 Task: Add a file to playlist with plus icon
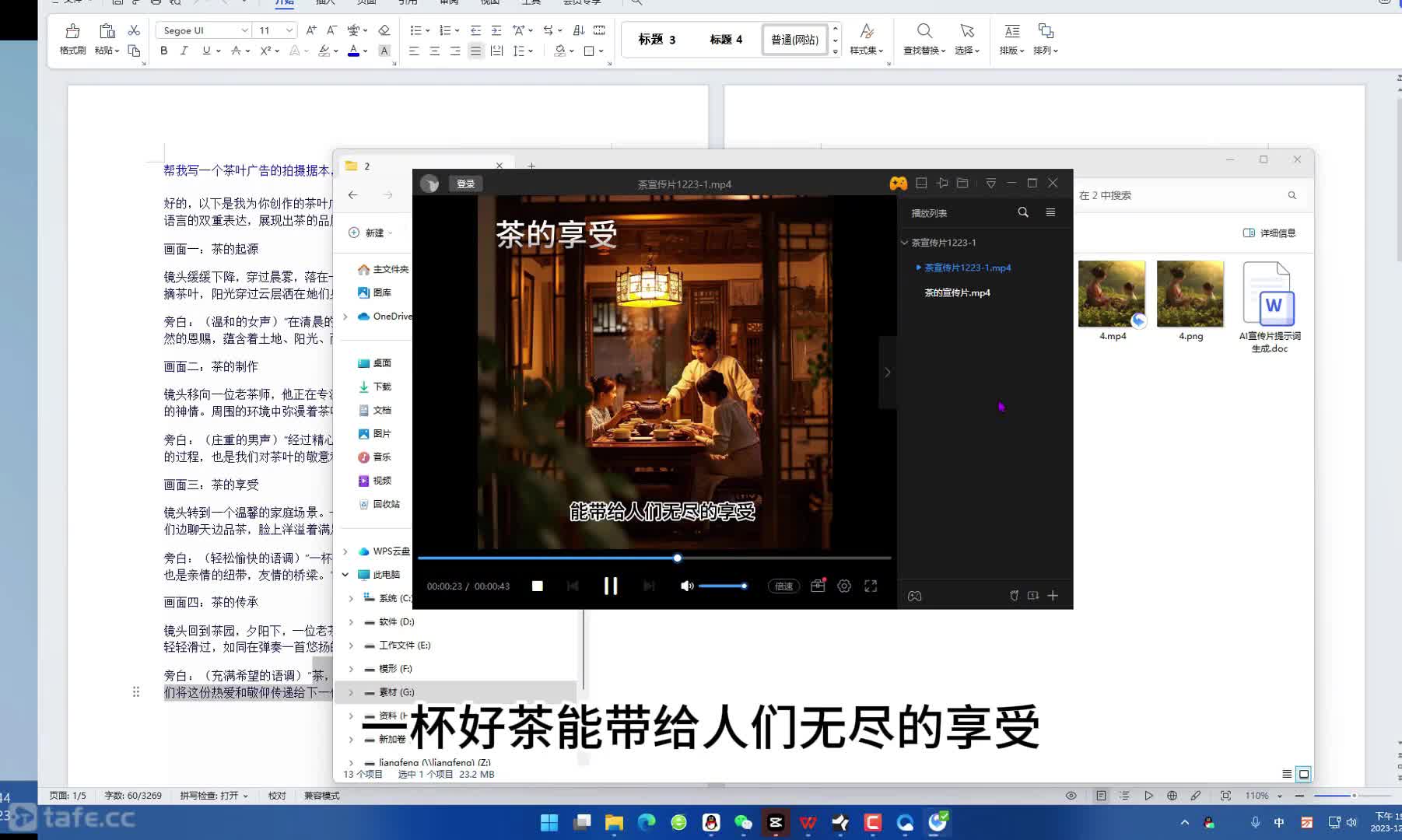coord(1053,596)
